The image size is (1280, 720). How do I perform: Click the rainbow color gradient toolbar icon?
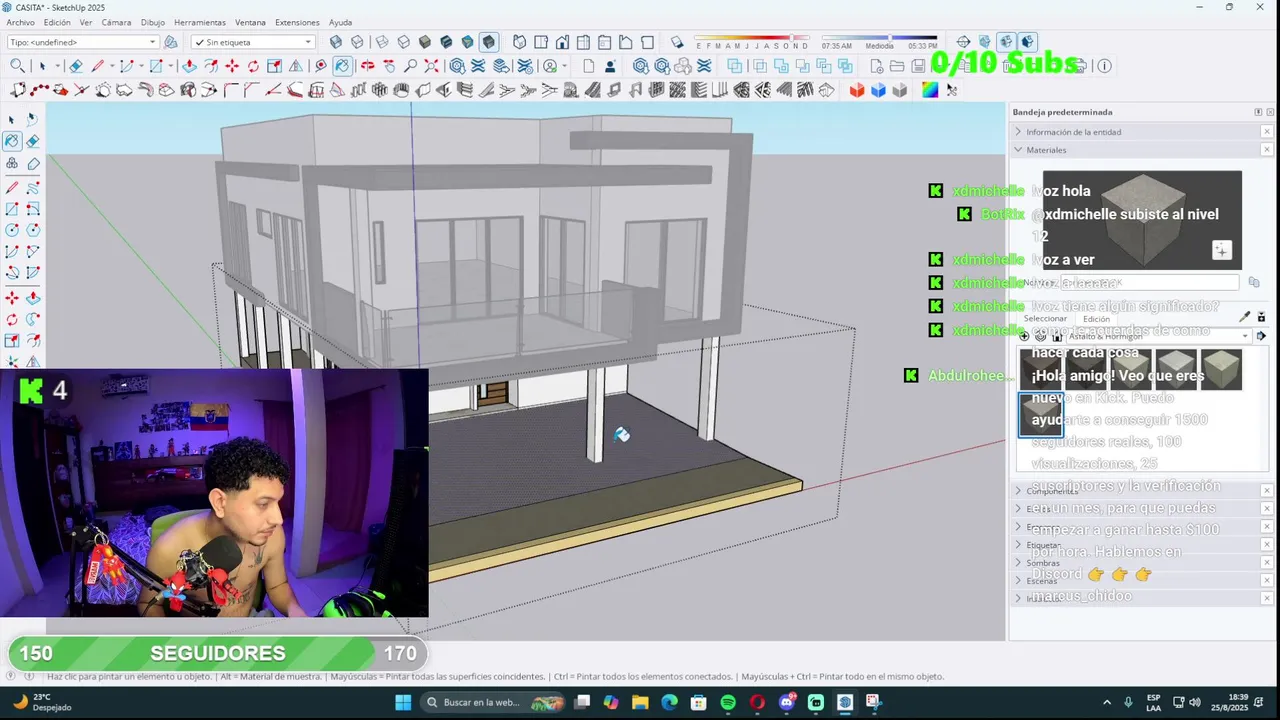coord(930,90)
